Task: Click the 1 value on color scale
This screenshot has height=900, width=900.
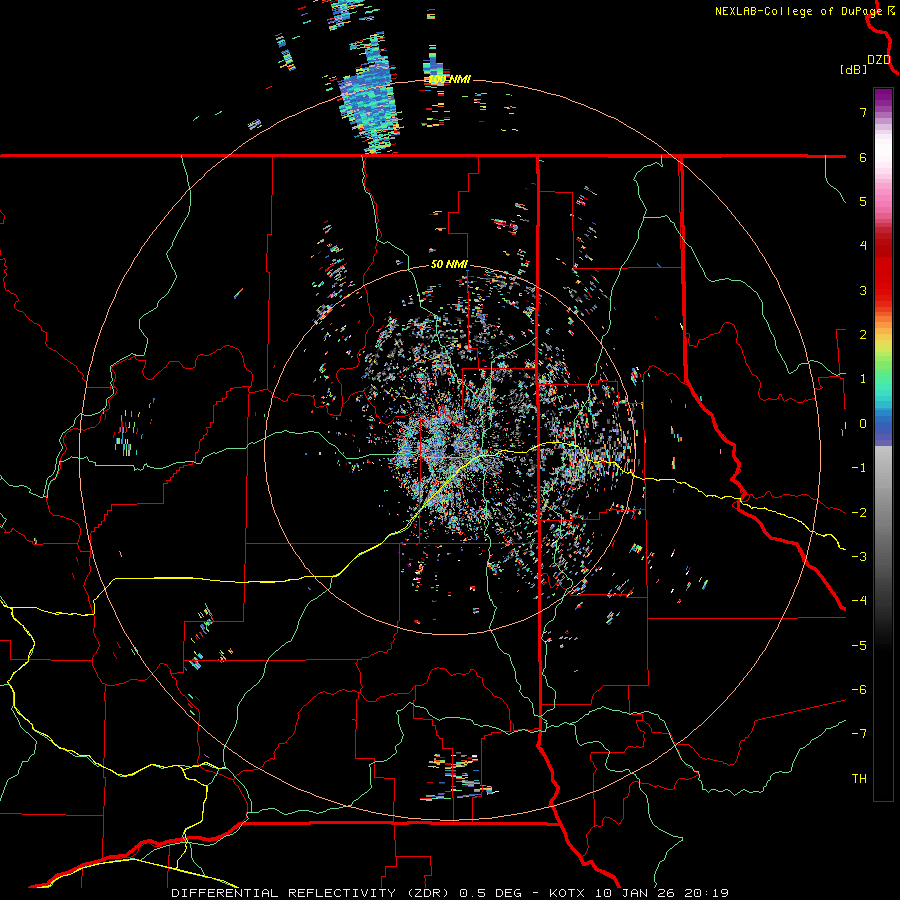Action: point(863,379)
